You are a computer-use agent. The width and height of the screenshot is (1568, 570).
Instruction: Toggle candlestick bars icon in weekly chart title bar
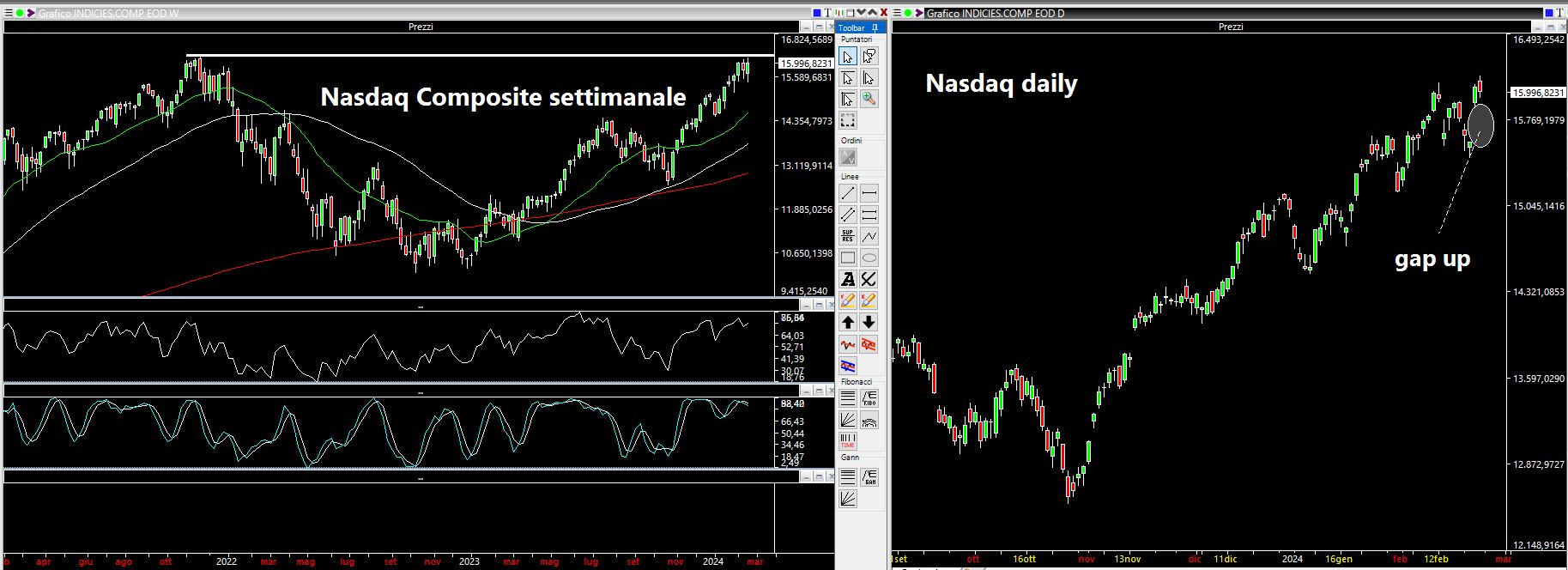[839, 13]
